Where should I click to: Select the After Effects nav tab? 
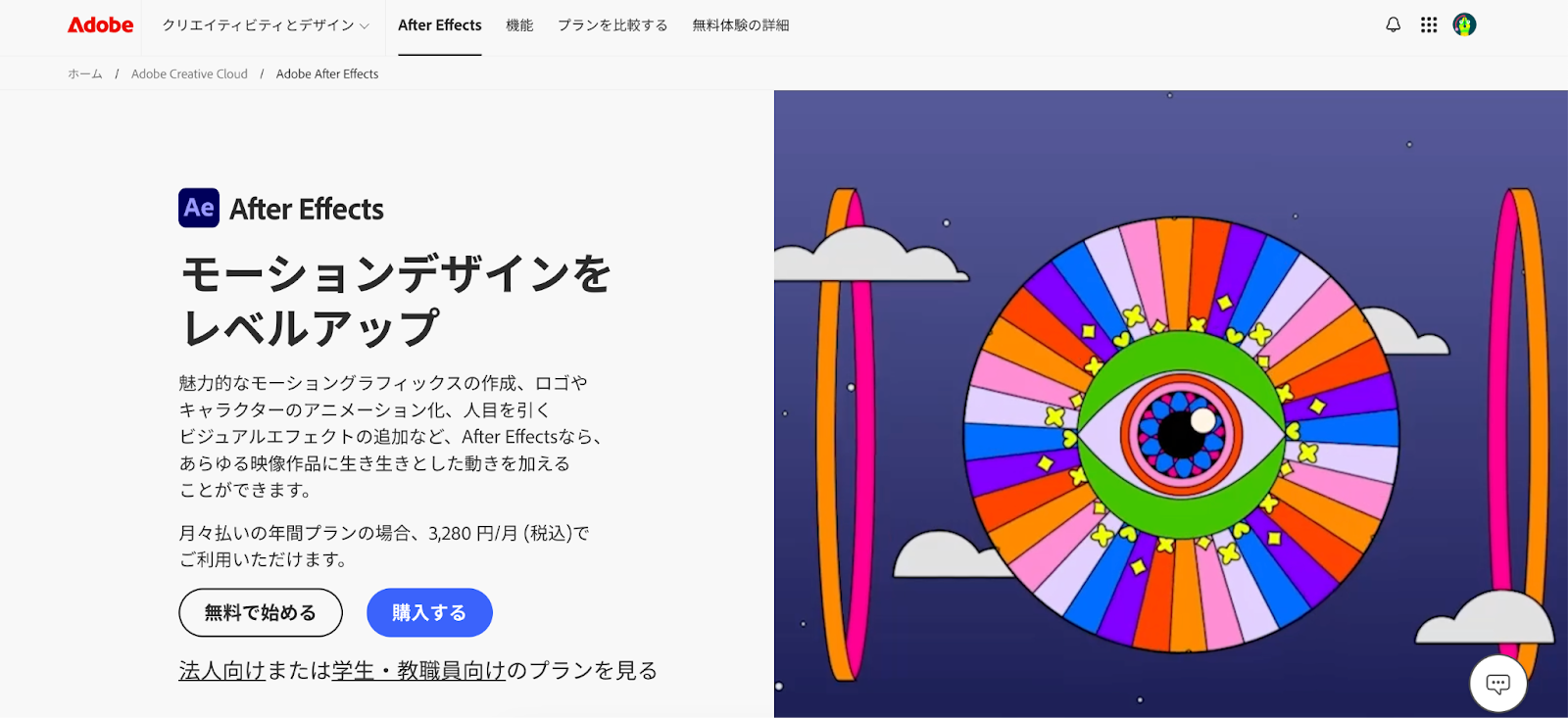click(439, 25)
